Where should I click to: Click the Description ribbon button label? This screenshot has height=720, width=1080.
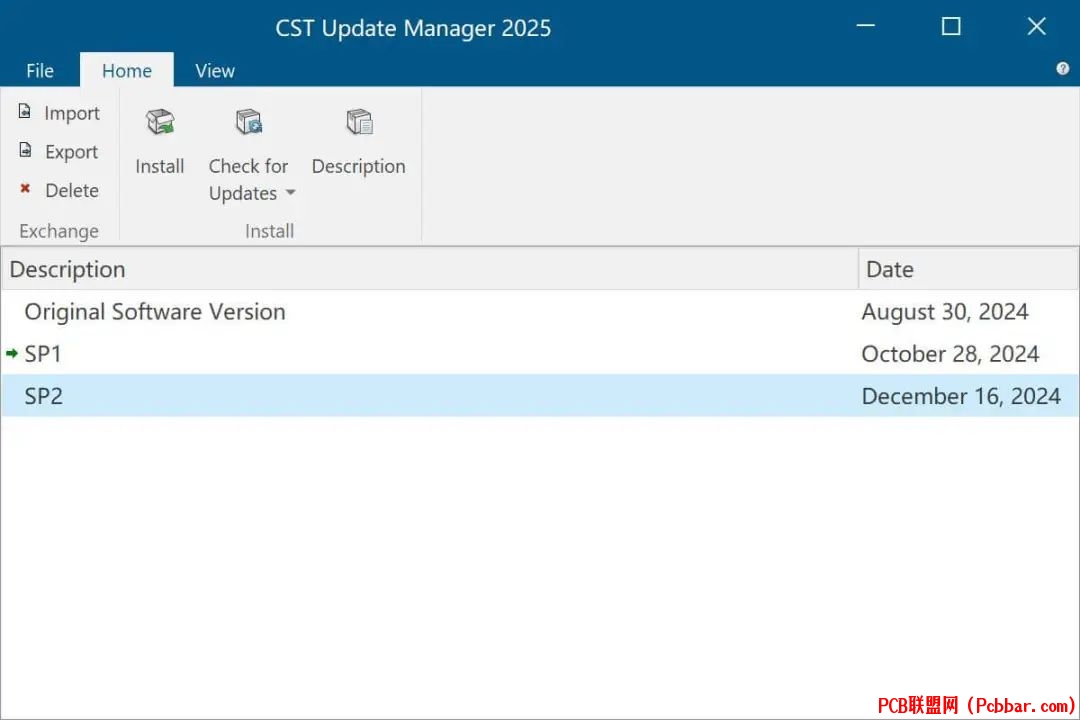(x=359, y=167)
